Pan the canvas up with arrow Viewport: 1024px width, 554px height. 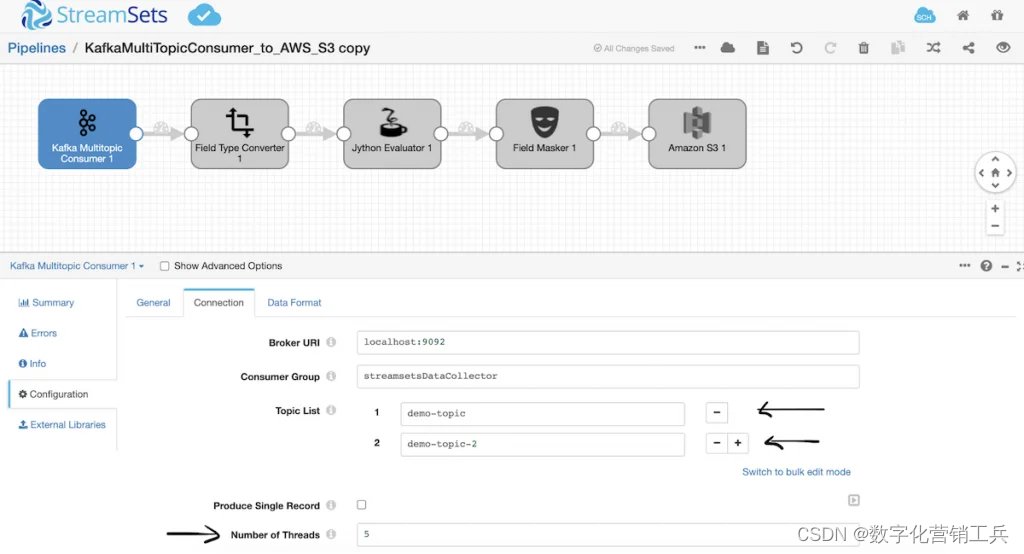click(995, 159)
